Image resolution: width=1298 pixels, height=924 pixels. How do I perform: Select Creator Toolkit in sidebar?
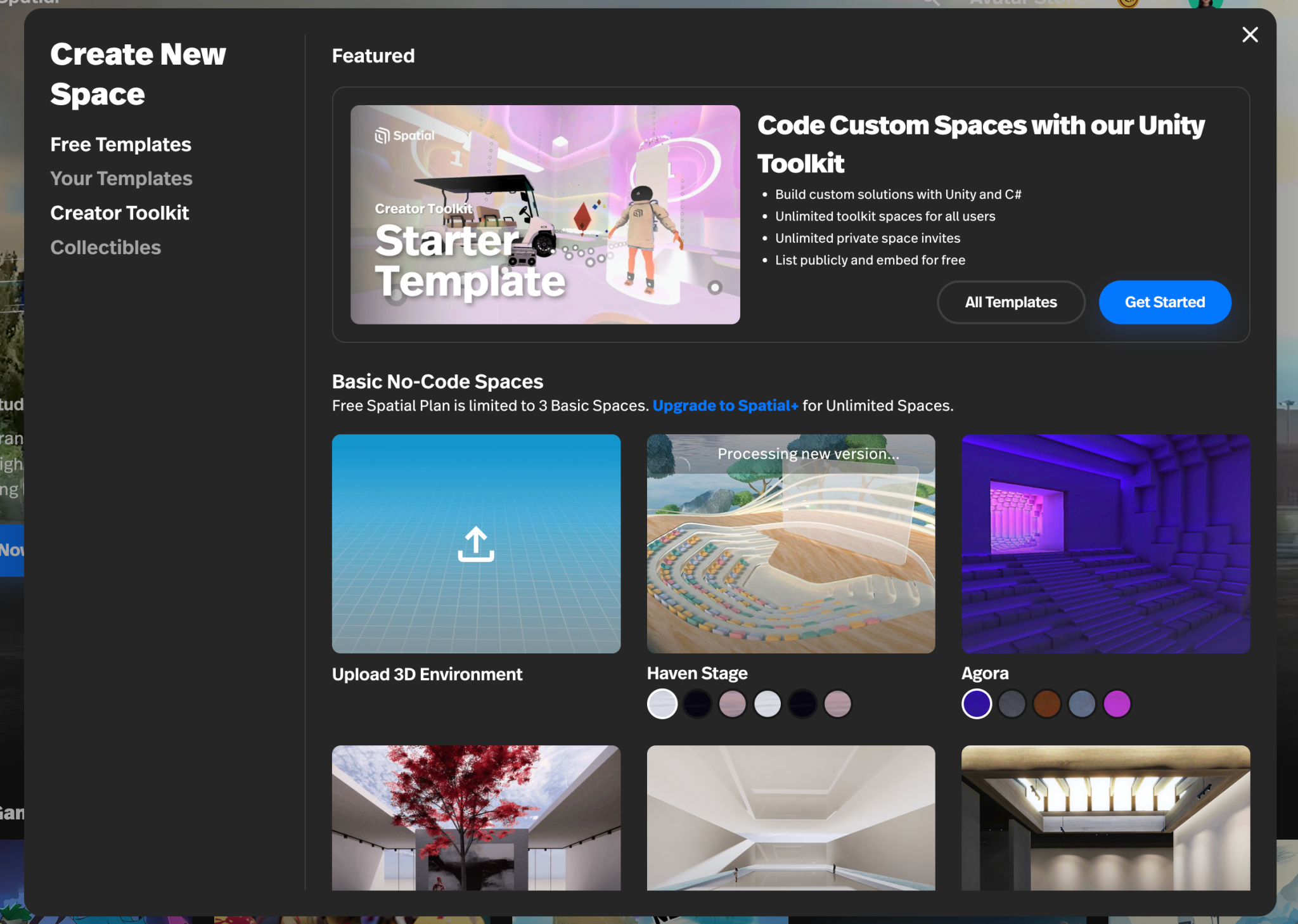click(x=119, y=213)
